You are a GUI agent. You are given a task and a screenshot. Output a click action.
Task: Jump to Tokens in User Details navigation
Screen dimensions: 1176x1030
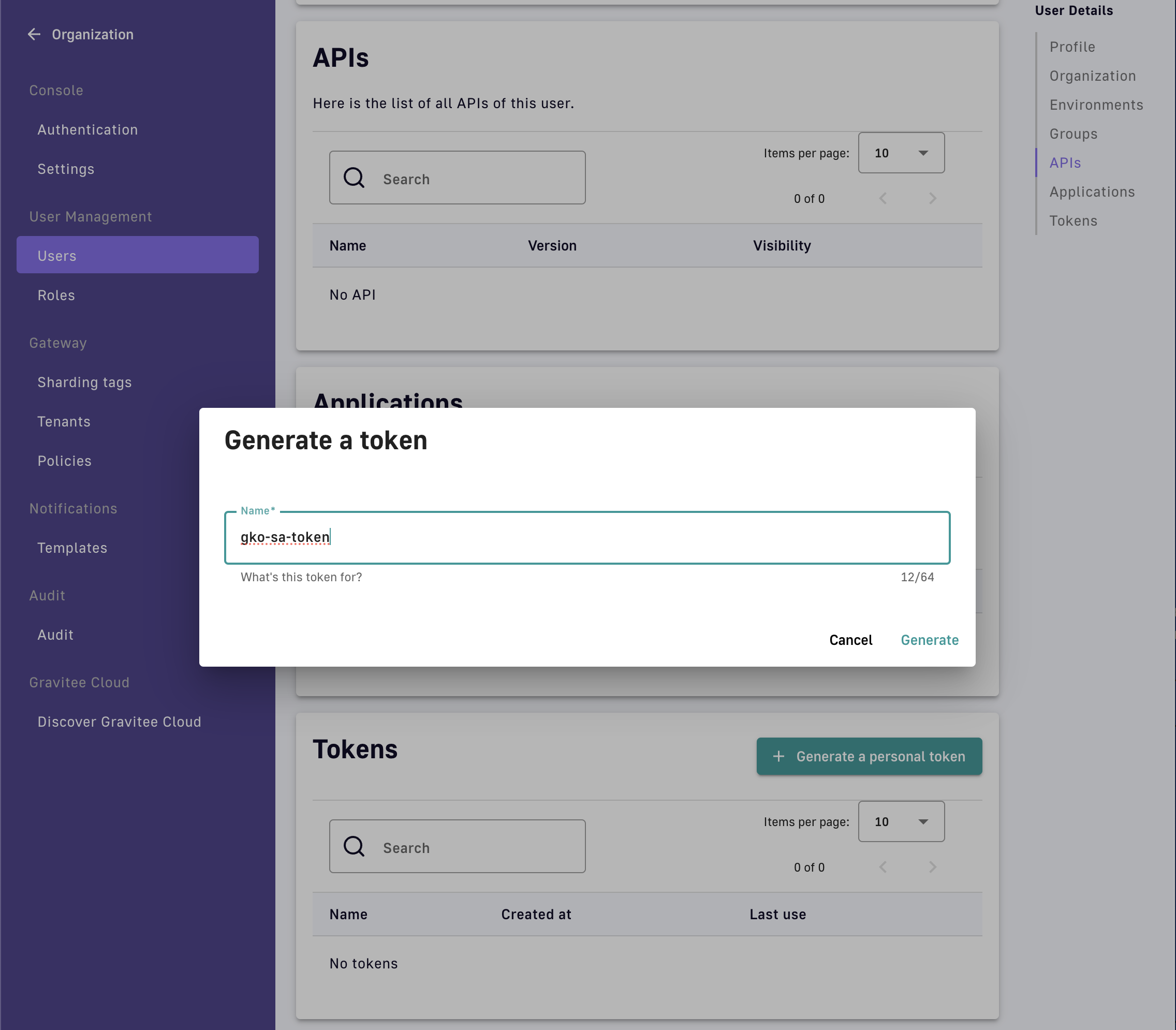[1072, 220]
